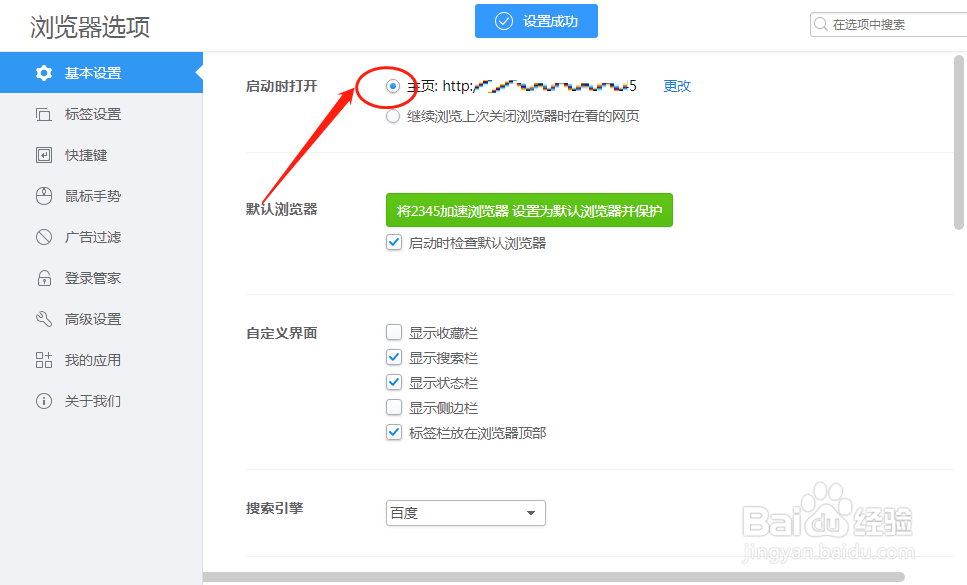Click the 我的应用 grid icon

point(44,360)
